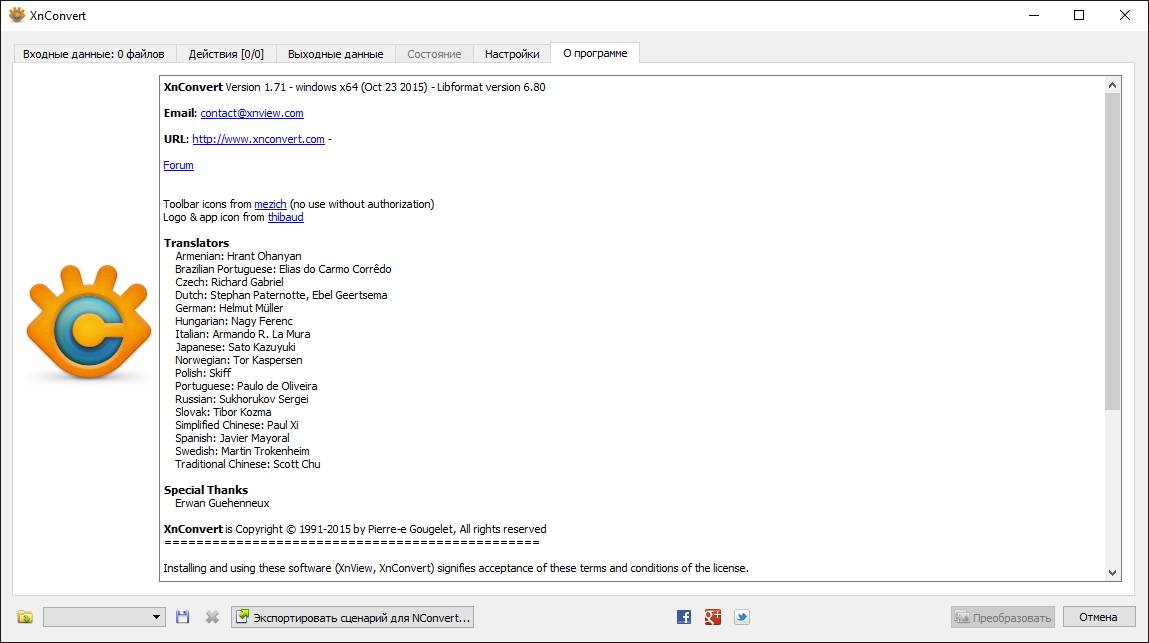Select the Состояние tab
This screenshot has width=1149, height=643.
pyautogui.click(x=434, y=54)
